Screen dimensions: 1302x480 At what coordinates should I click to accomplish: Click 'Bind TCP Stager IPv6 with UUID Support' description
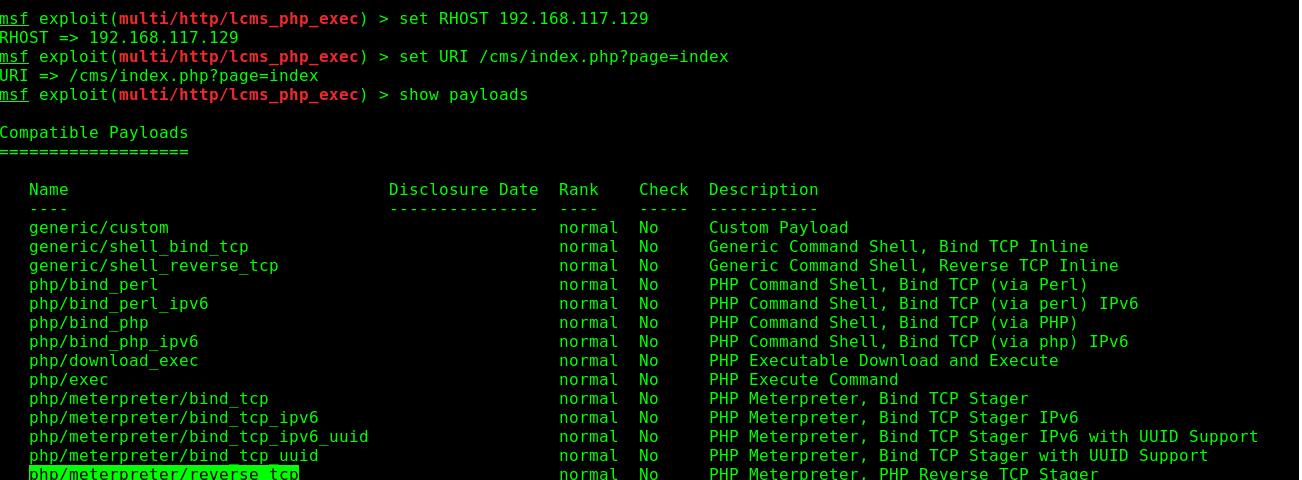1069,437
